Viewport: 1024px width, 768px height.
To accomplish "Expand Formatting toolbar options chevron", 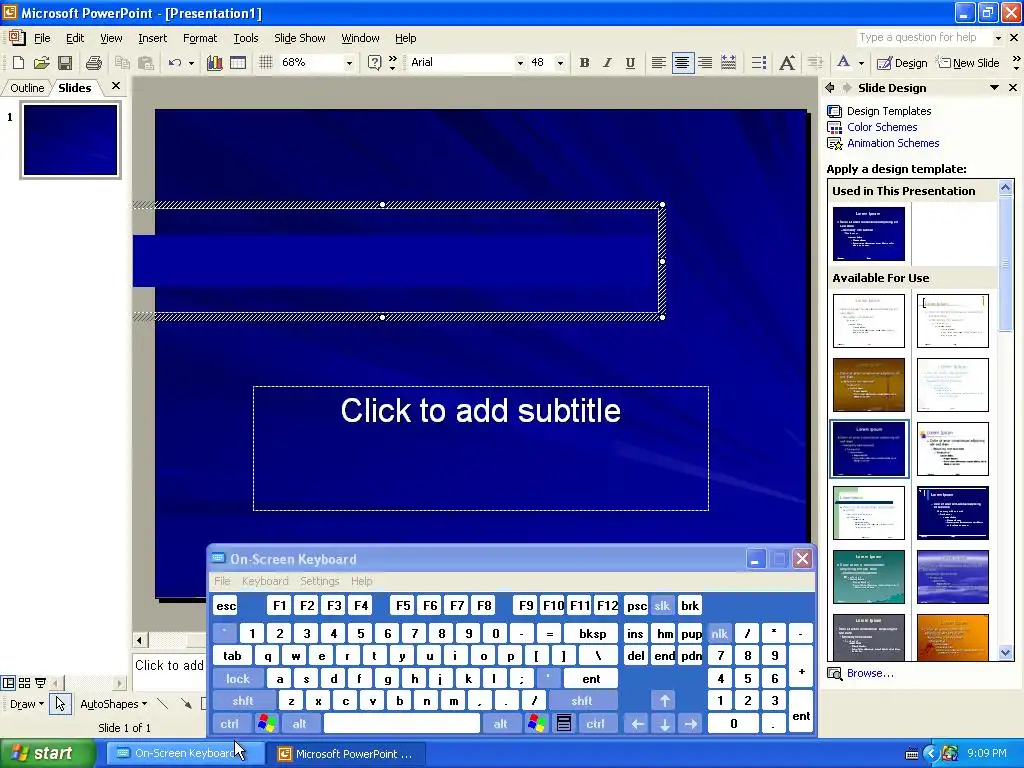I will coord(1016,63).
